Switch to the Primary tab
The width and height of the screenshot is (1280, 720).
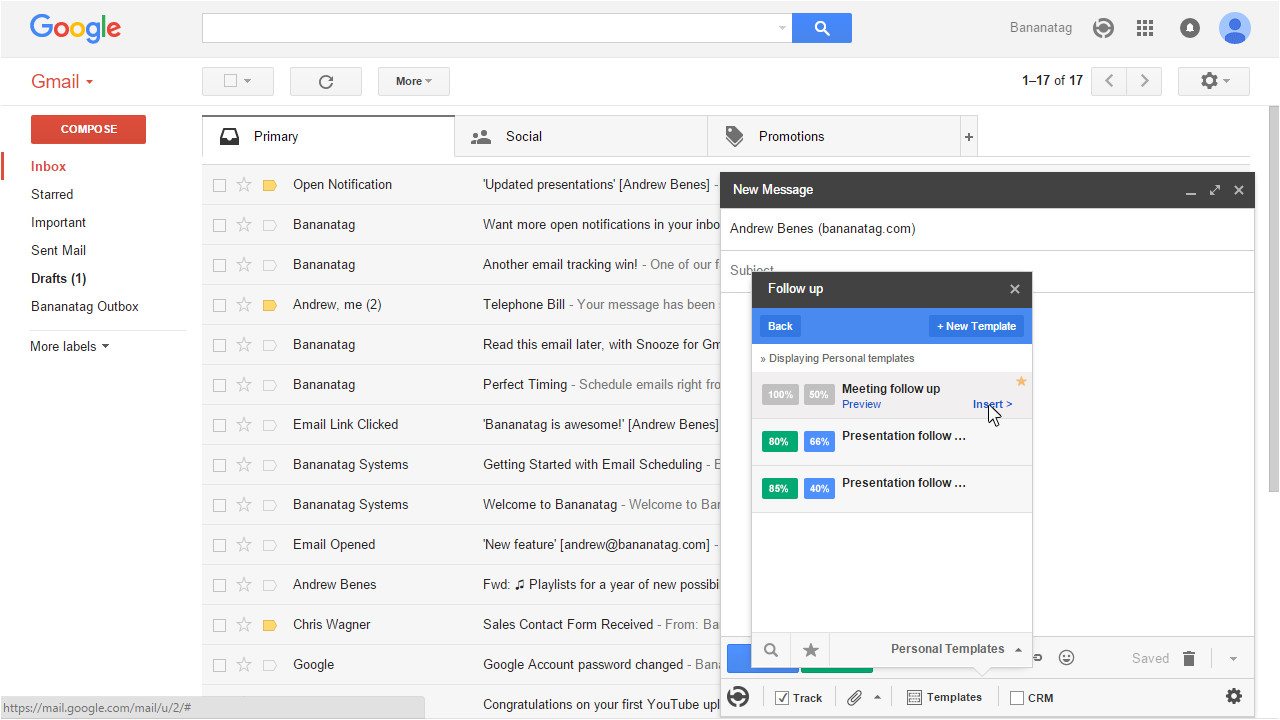pos(328,136)
